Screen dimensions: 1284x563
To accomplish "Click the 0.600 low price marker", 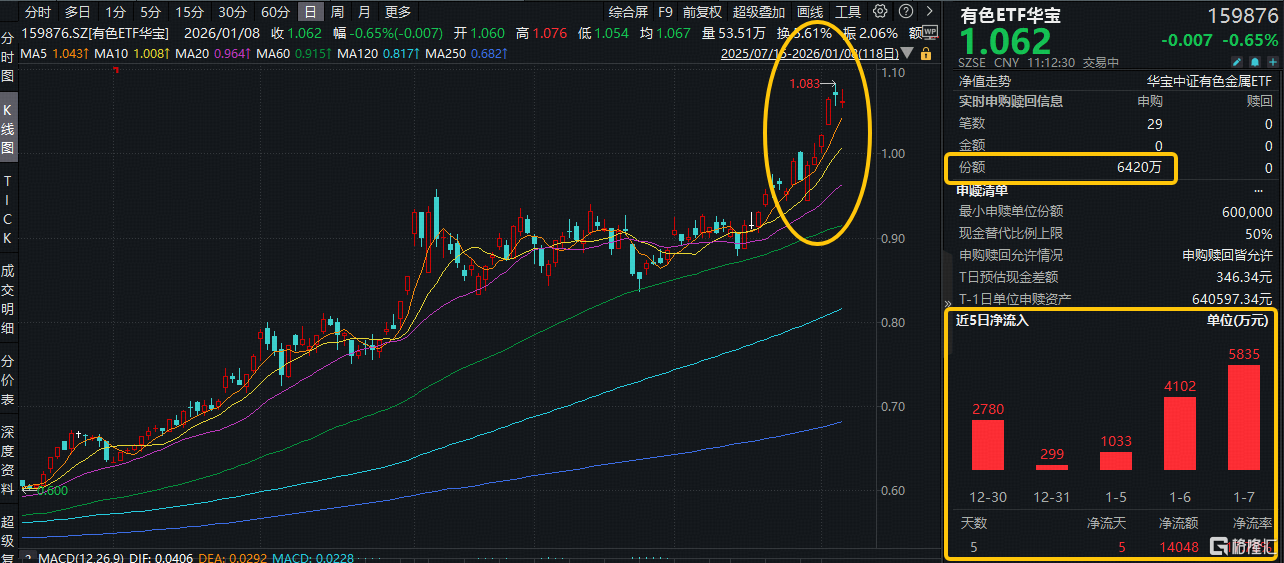I will [x=52, y=491].
